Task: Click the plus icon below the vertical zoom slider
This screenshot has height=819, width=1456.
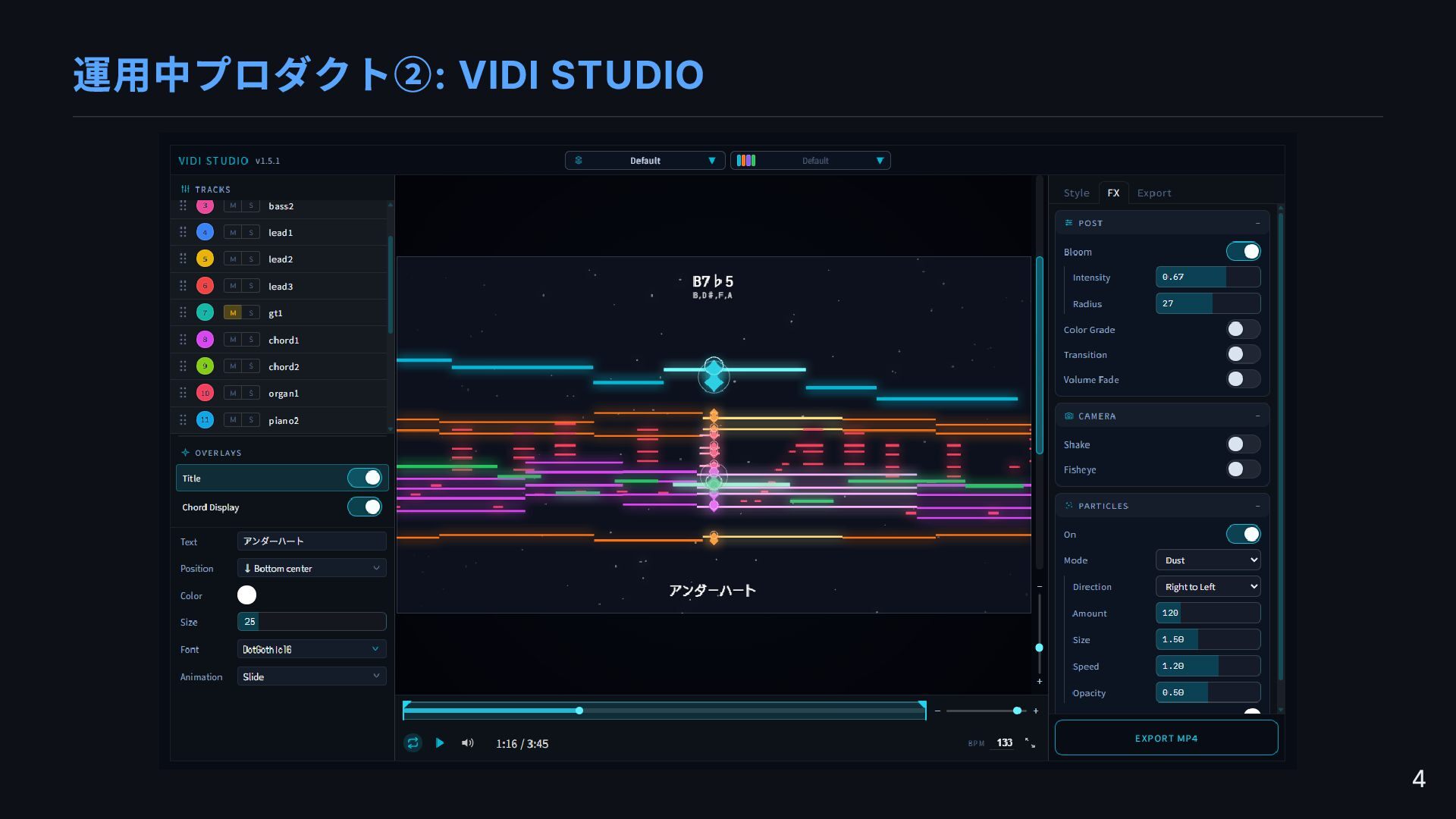Action: point(1040,682)
